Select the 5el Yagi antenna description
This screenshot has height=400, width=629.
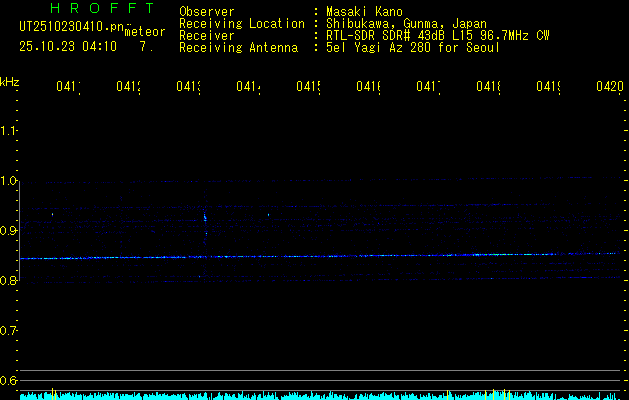pos(412,48)
